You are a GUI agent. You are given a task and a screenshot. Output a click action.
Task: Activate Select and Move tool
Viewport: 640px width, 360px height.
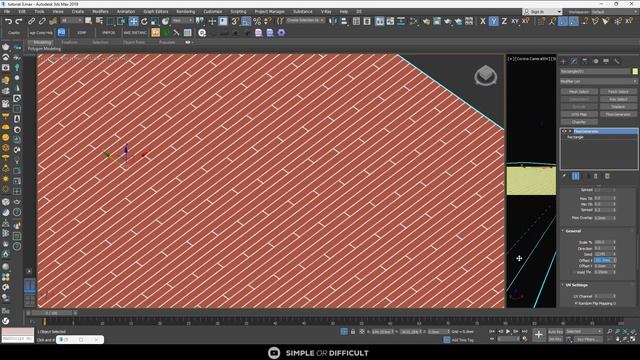133,21
